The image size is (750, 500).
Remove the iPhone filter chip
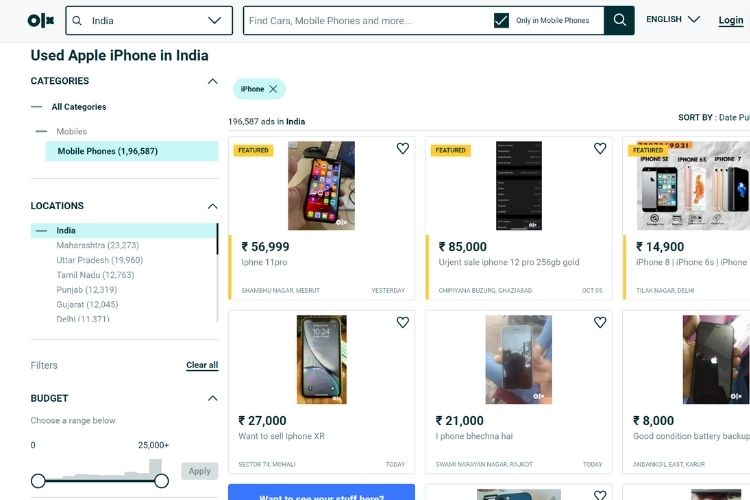(x=273, y=89)
